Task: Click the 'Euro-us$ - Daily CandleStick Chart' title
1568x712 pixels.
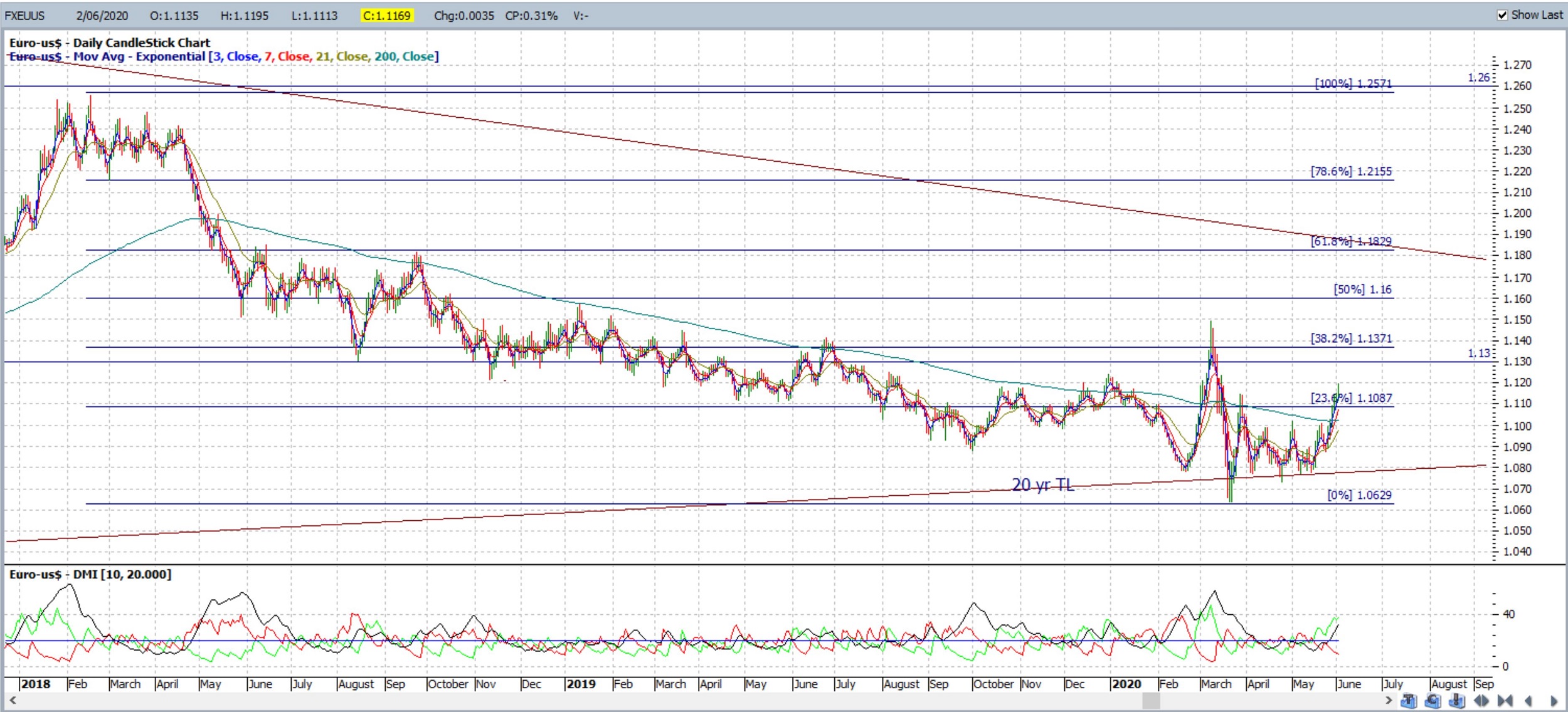Action: pos(110,43)
